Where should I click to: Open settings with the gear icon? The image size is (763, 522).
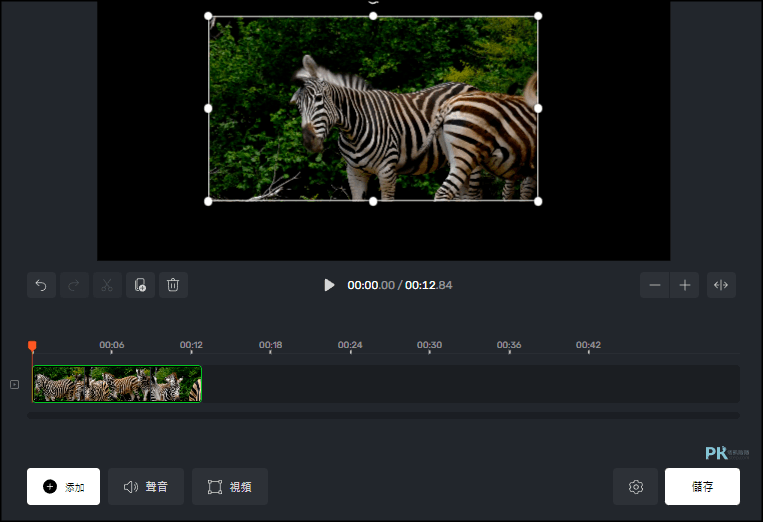pyautogui.click(x=636, y=486)
